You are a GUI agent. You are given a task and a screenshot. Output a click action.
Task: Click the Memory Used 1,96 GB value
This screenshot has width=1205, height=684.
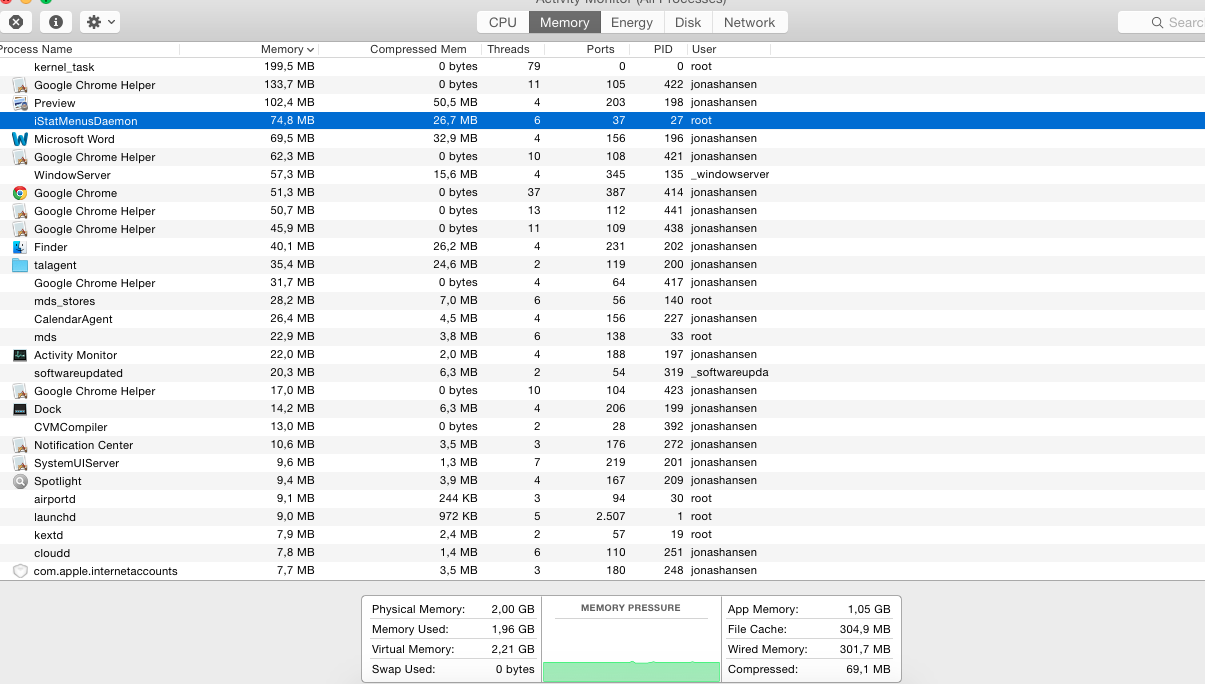click(x=512, y=629)
